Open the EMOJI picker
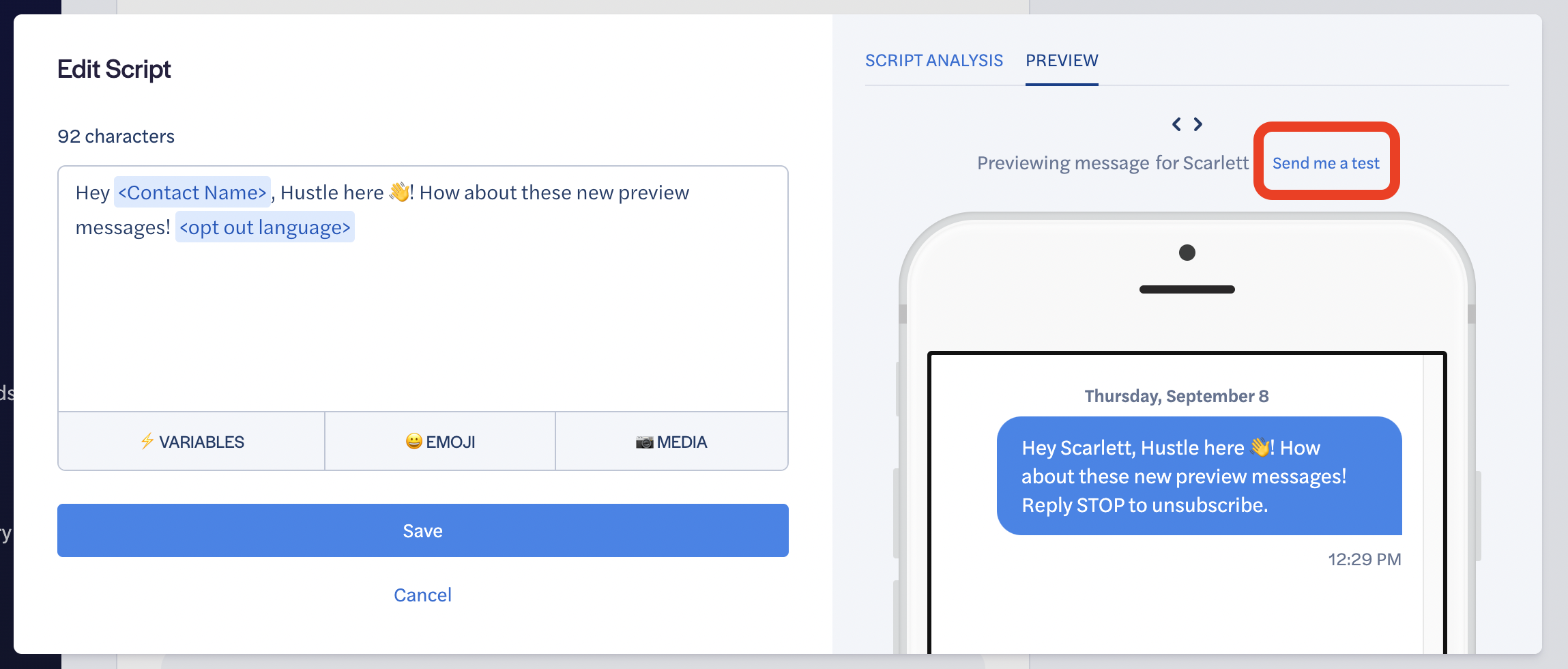The width and height of the screenshot is (1568, 669). [440, 441]
